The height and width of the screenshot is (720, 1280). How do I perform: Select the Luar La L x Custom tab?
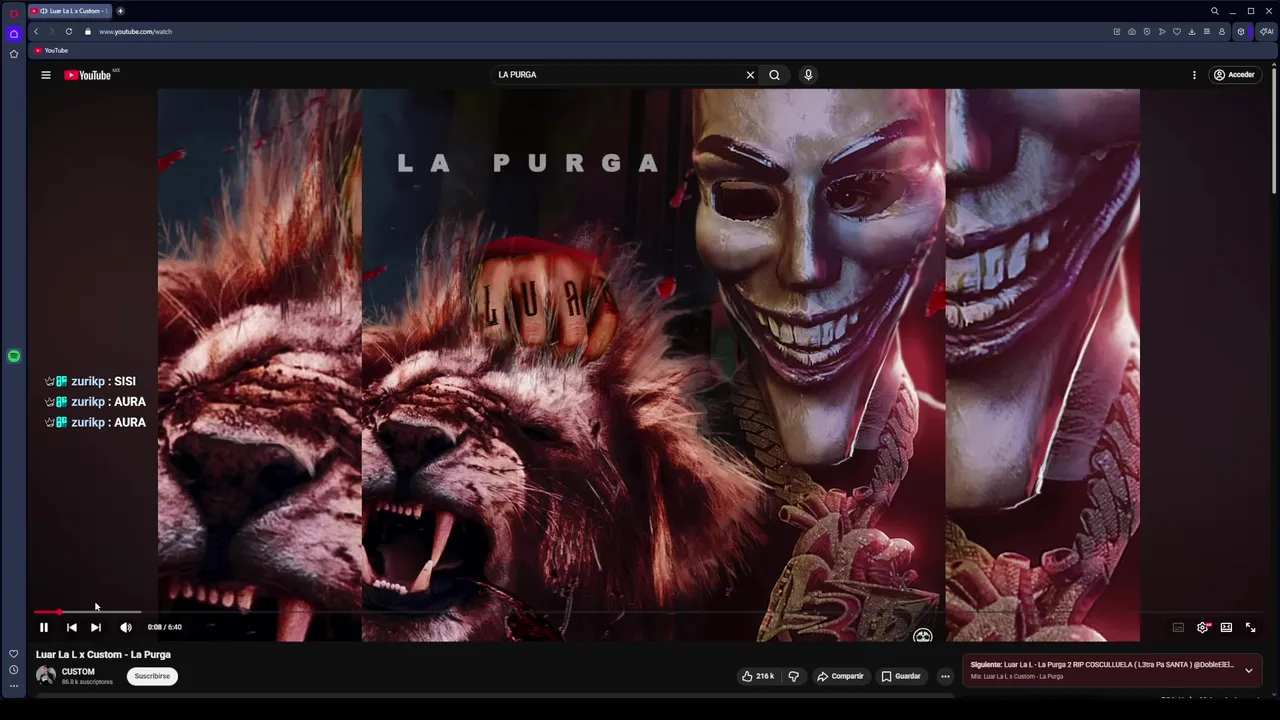click(70, 11)
